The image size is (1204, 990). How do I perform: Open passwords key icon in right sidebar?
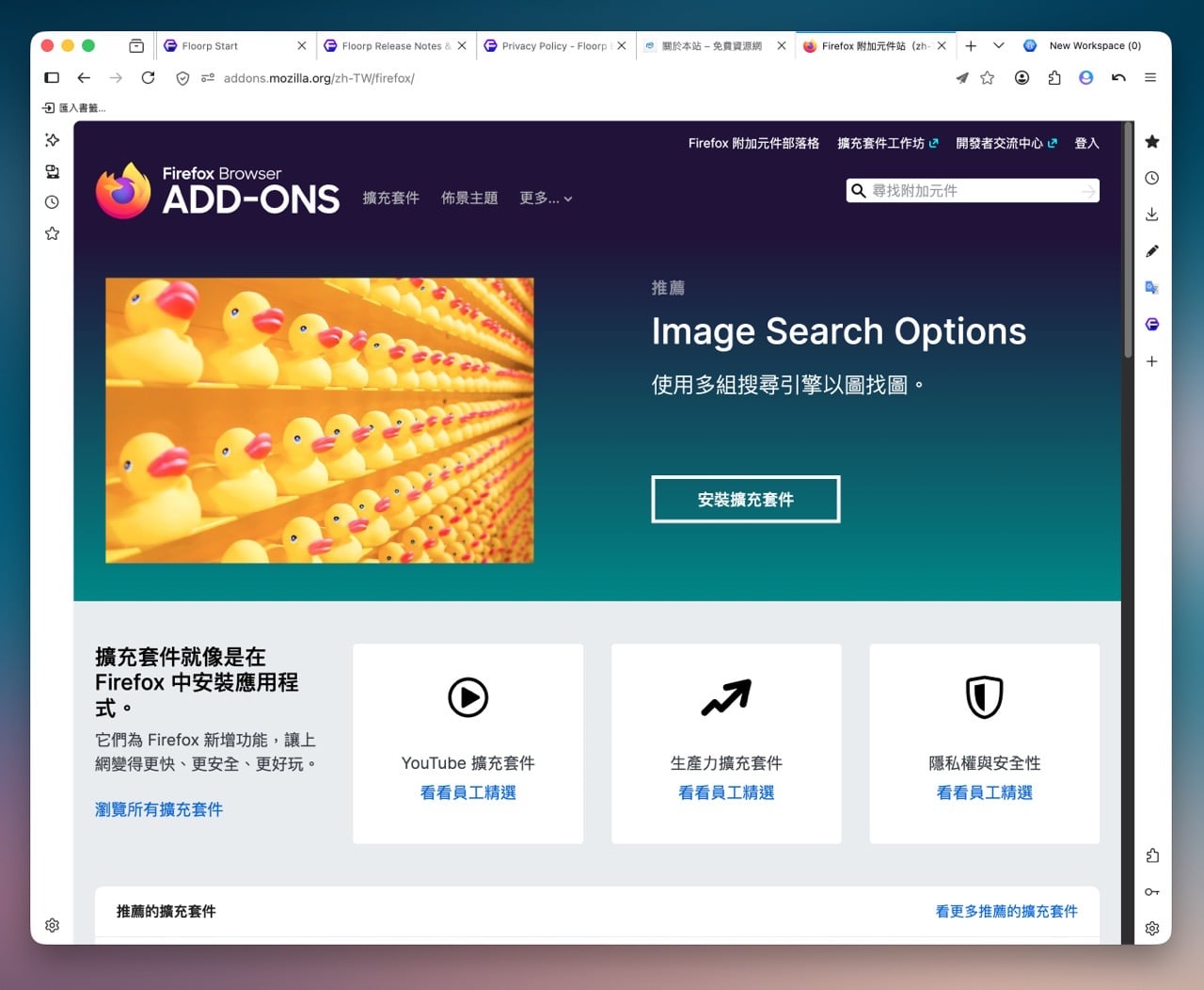[1152, 891]
